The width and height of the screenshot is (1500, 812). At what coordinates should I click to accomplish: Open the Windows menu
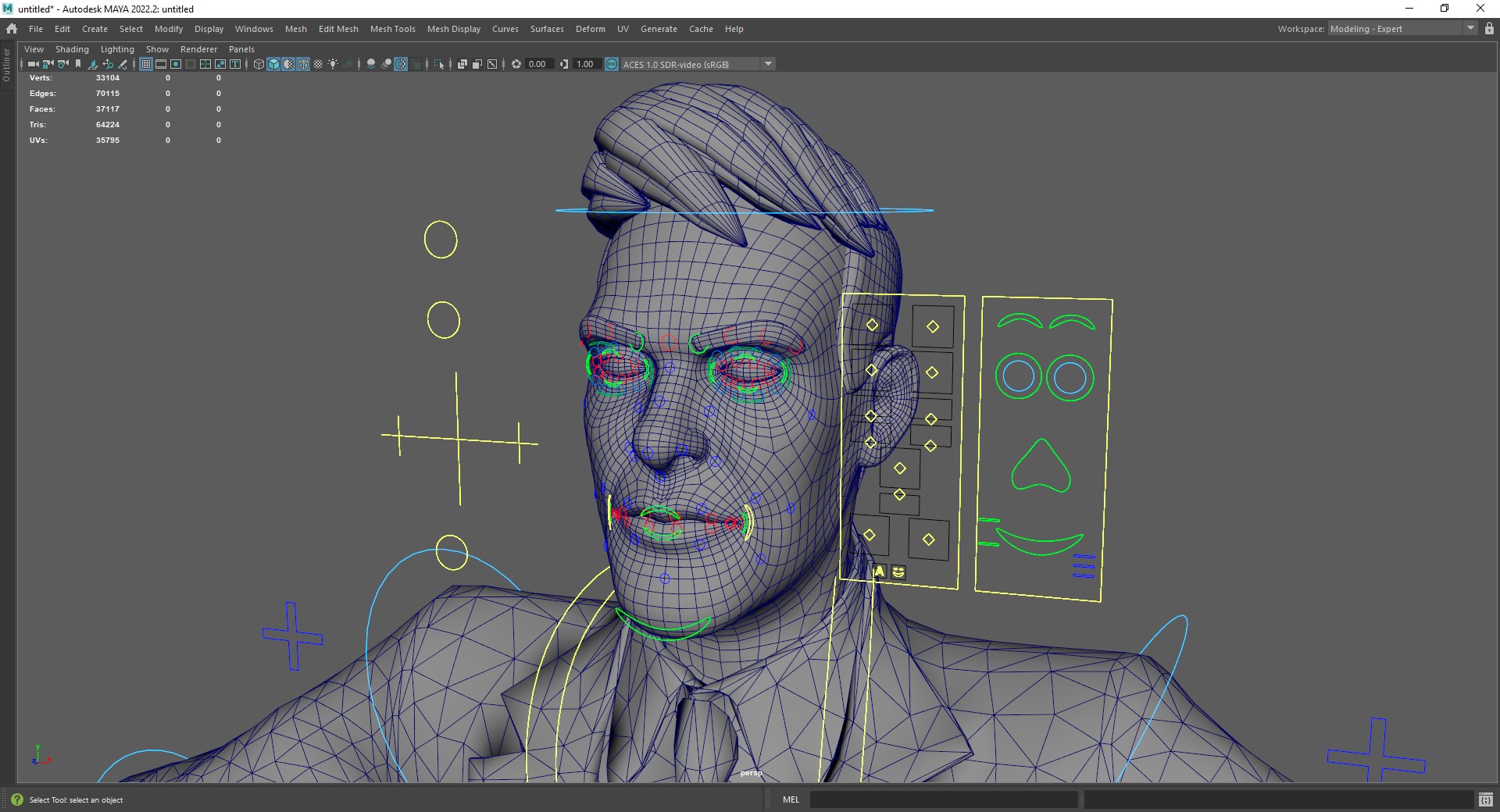coord(254,29)
